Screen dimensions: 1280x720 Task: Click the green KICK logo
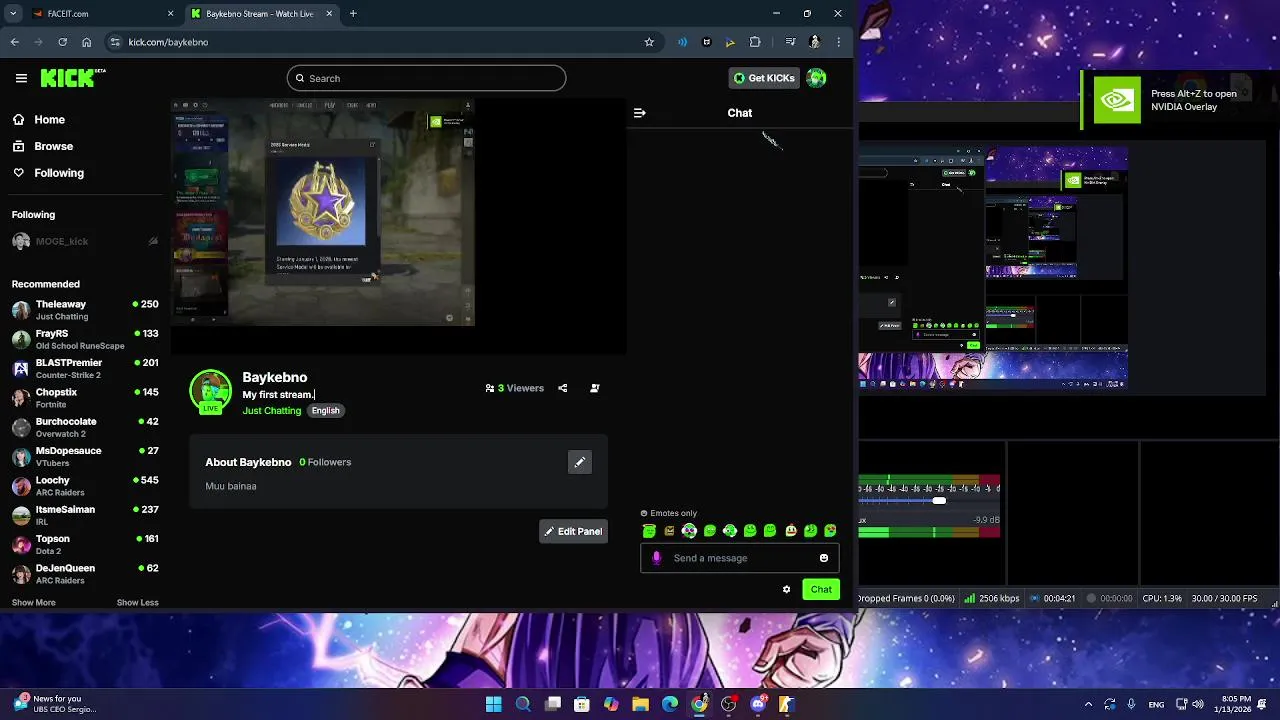pos(70,78)
